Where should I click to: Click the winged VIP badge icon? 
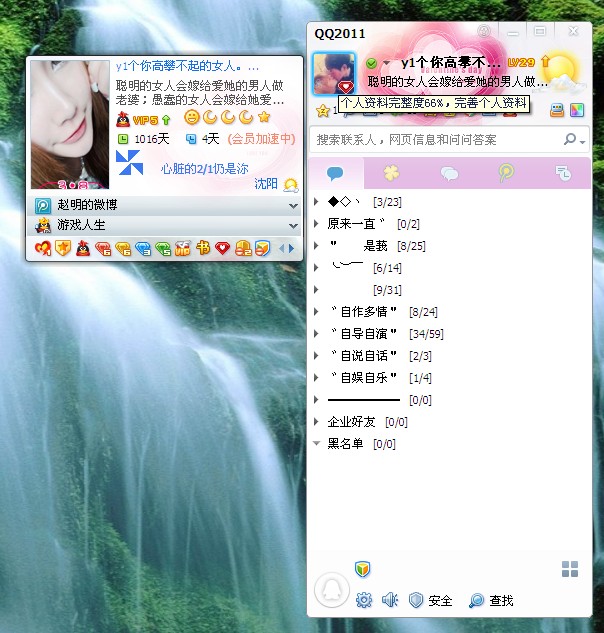click(x=182, y=248)
